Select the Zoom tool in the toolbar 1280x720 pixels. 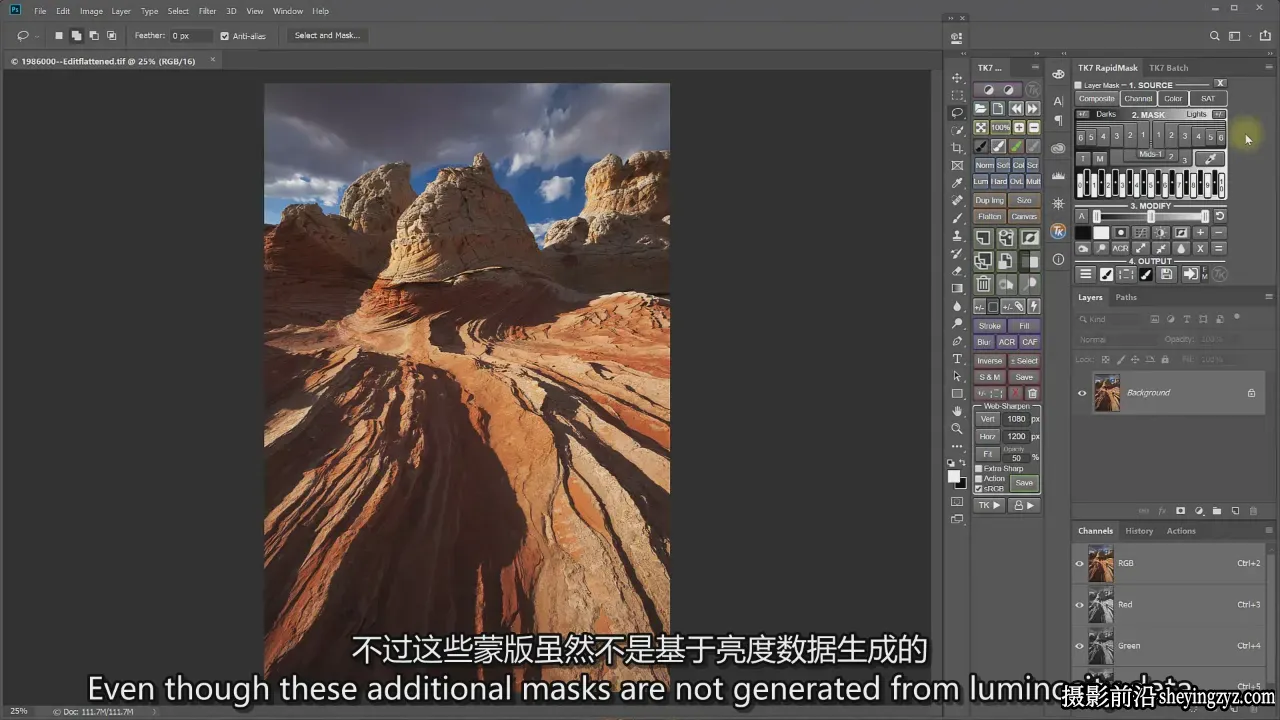pos(957,428)
